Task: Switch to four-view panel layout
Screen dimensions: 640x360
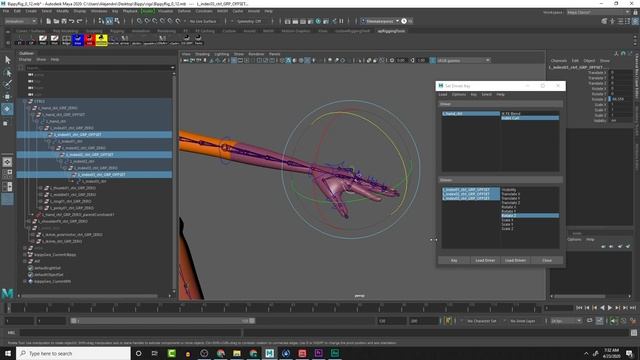Action: 7,174
